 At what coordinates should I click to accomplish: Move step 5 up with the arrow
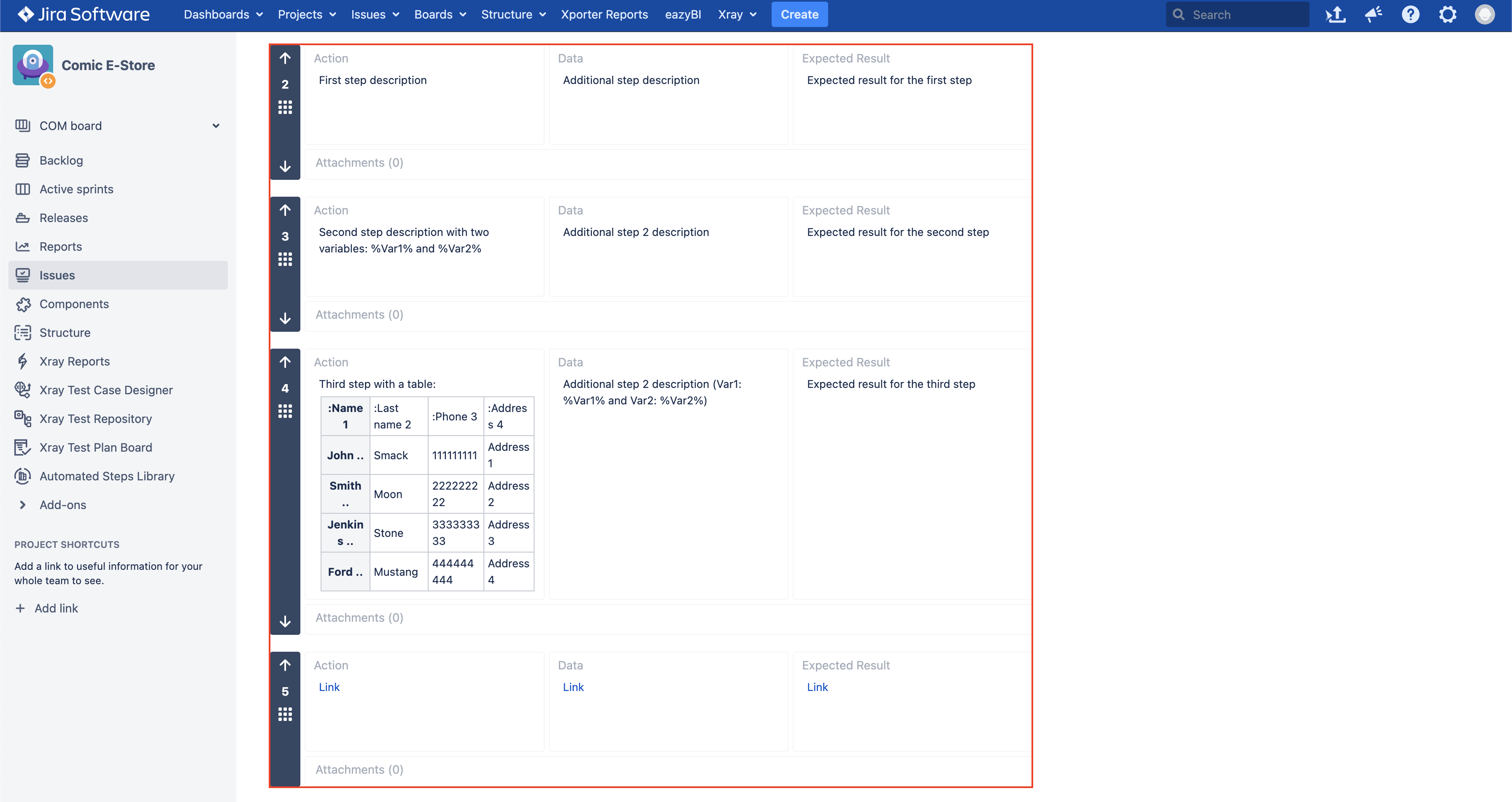pos(285,665)
